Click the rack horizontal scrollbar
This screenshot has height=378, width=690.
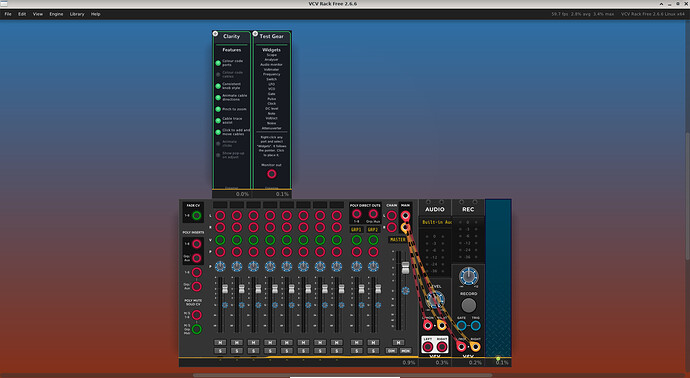point(342,375)
